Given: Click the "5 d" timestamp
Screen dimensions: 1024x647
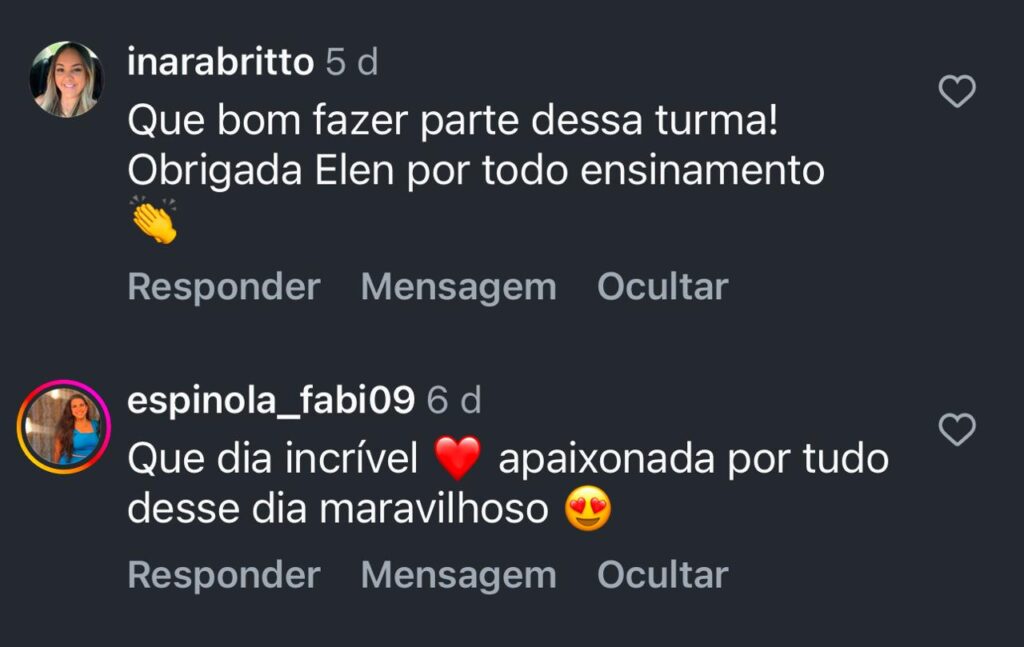Looking at the screenshot, I should [x=353, y=63].
